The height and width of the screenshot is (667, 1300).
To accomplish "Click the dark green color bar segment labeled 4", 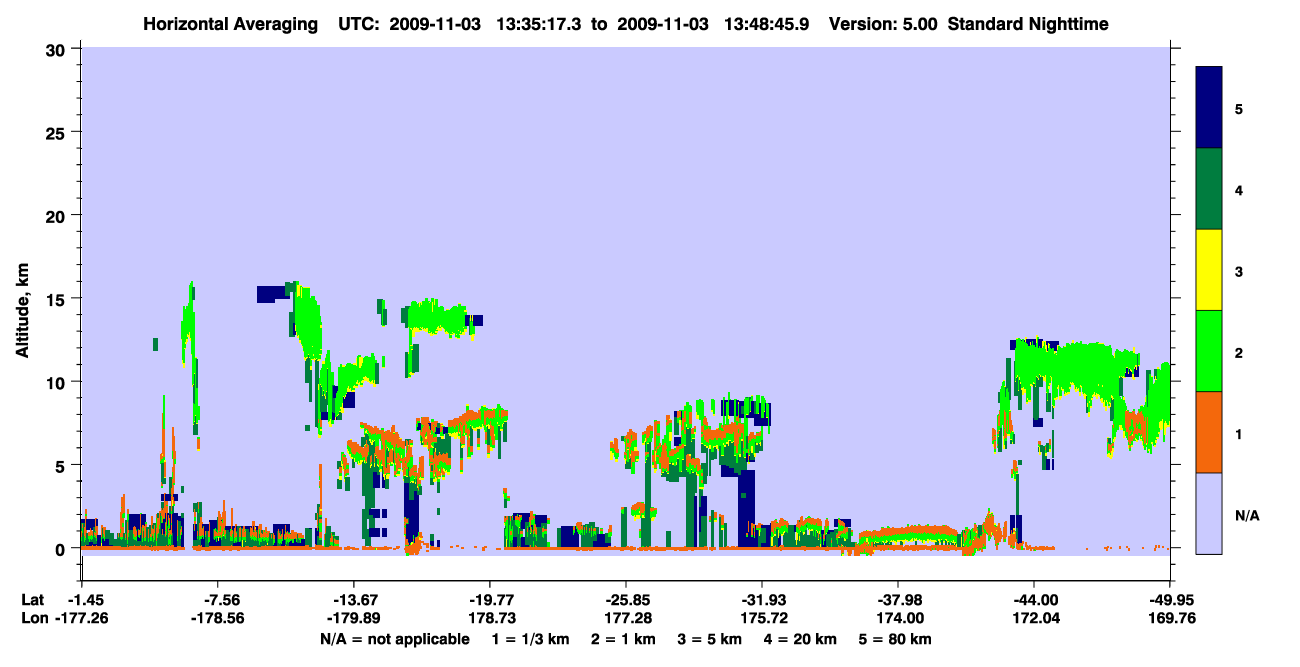I will pos(1209,189).
